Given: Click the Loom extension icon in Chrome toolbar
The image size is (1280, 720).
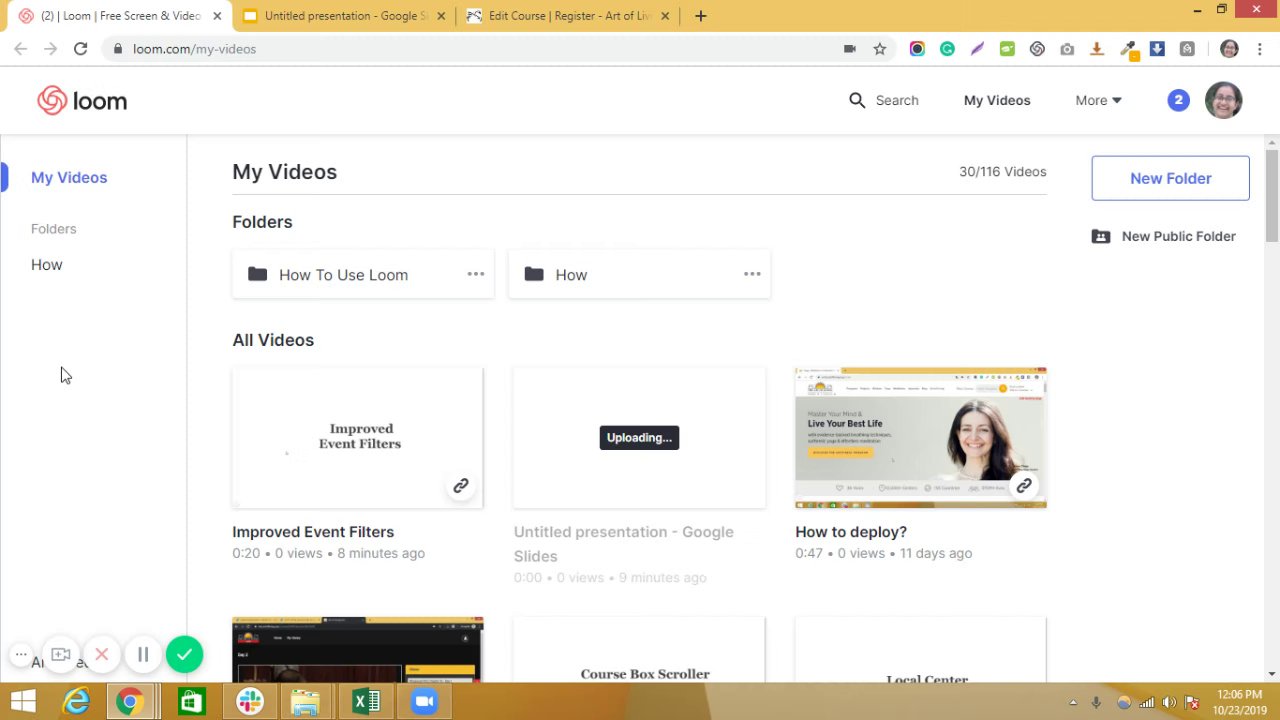Looking at the screenshot, I should pos(1037,49).
